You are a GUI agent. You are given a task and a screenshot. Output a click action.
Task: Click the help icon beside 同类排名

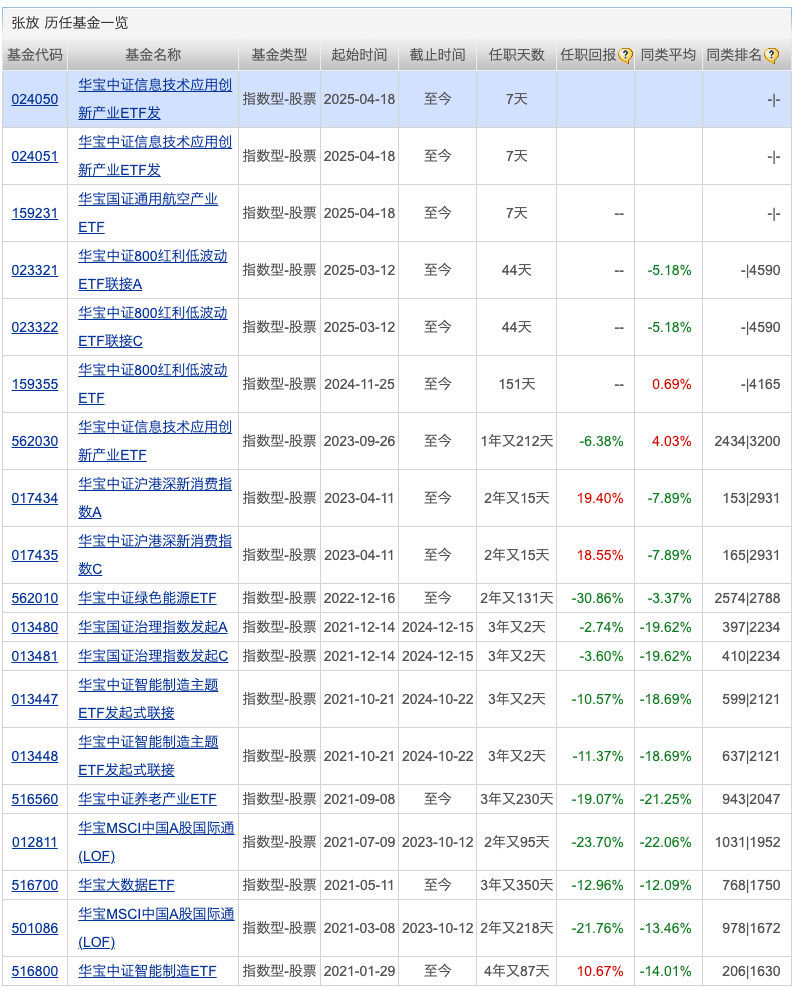(x=771, y=55)
